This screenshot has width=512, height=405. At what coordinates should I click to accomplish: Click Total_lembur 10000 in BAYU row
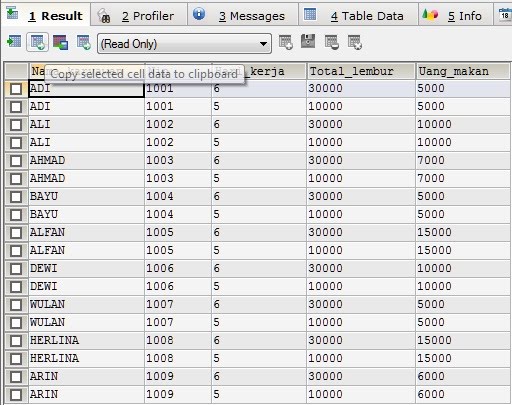[361, 214]
